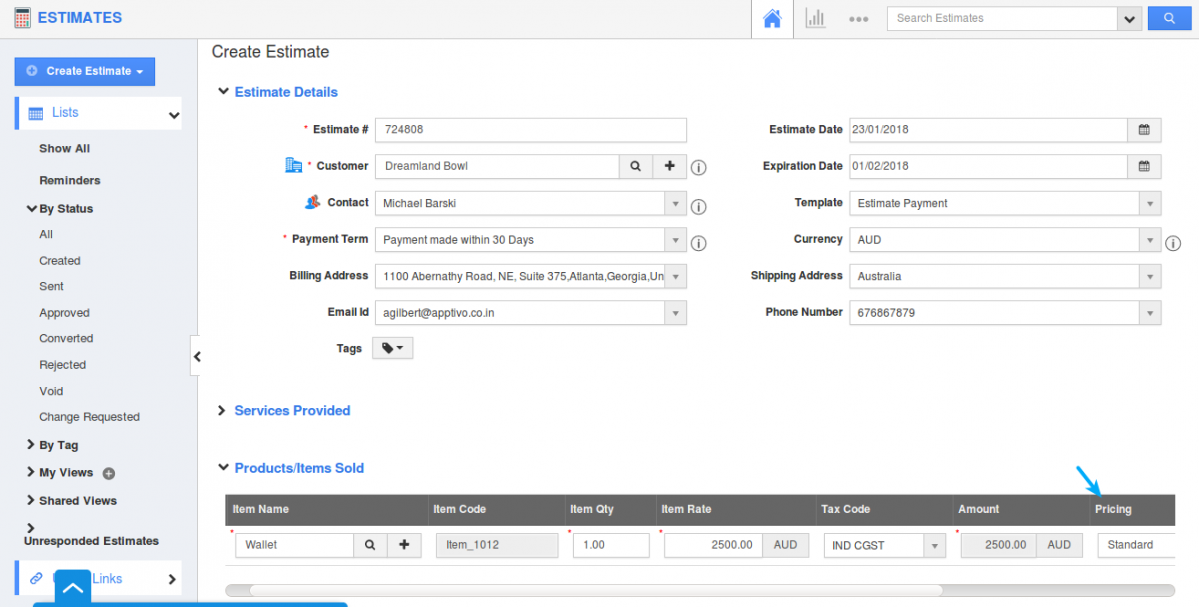This screenshot has height=607, width=1199.
Task: Filter estimates by Void status
Action: tap(51, 391)
